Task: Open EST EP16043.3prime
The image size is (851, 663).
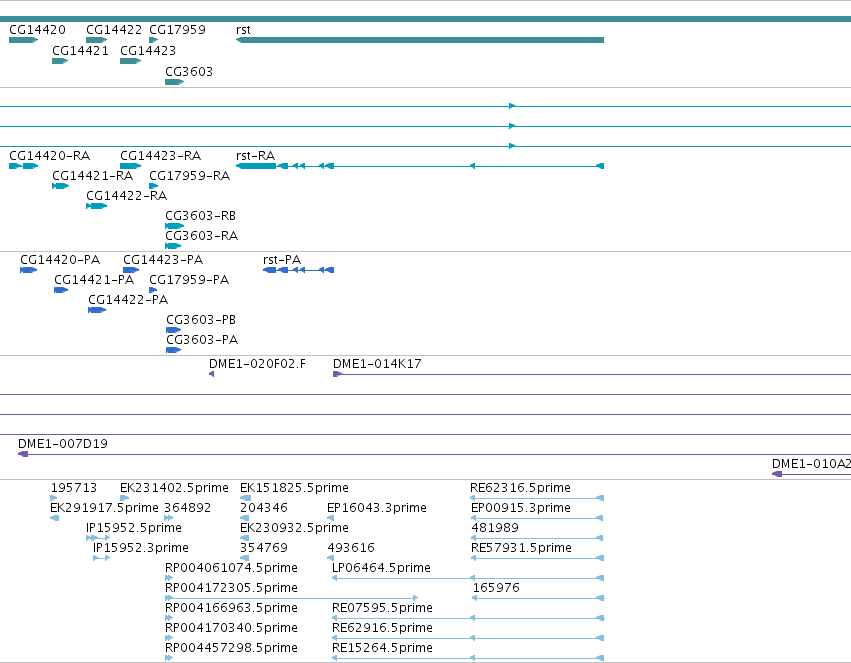Action: click(x=377, y=508)
